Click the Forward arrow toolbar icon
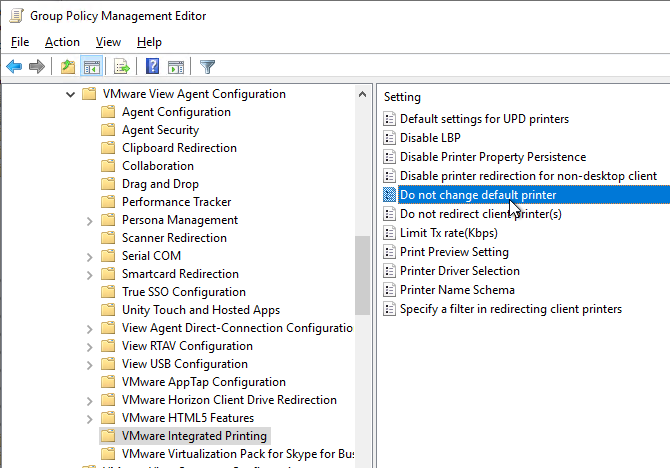The width and height of the screenshot is (670, 468). pyautogui.click(x=37, y=67)
